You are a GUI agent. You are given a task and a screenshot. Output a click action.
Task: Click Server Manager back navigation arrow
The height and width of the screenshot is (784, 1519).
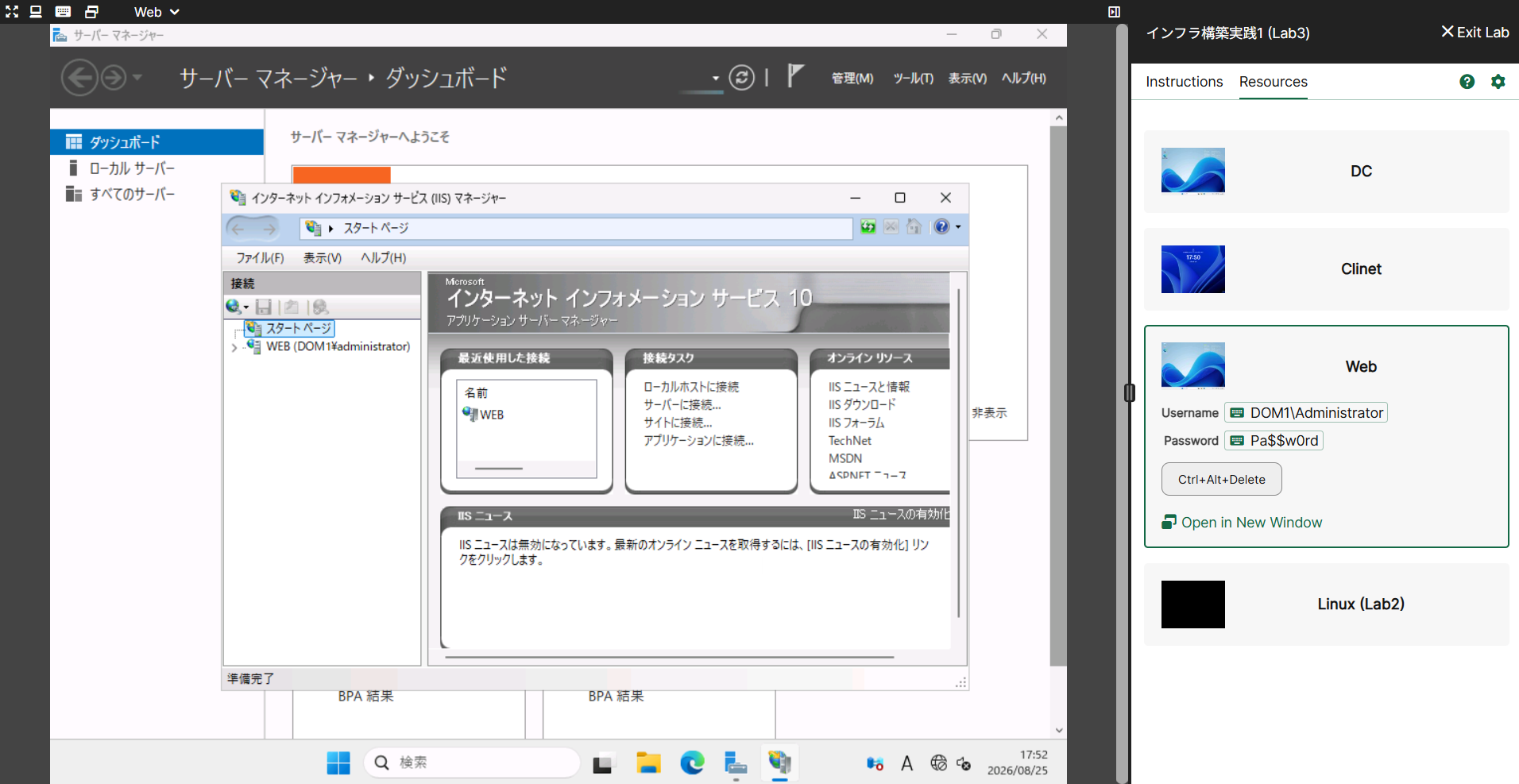[79, 78]
